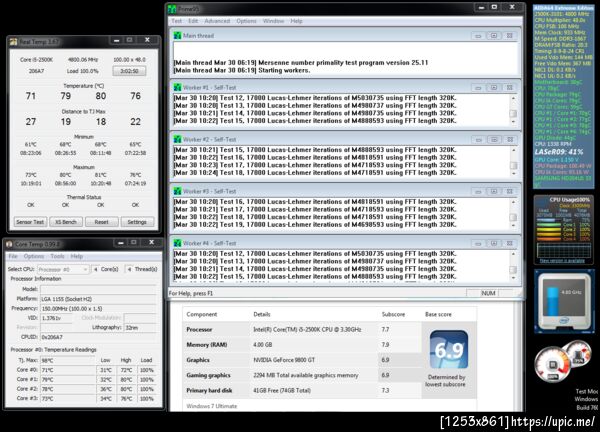The image size is (600, 432).
Task: Open the Options menu in Core Temp
Action: [x=34, y=256]
